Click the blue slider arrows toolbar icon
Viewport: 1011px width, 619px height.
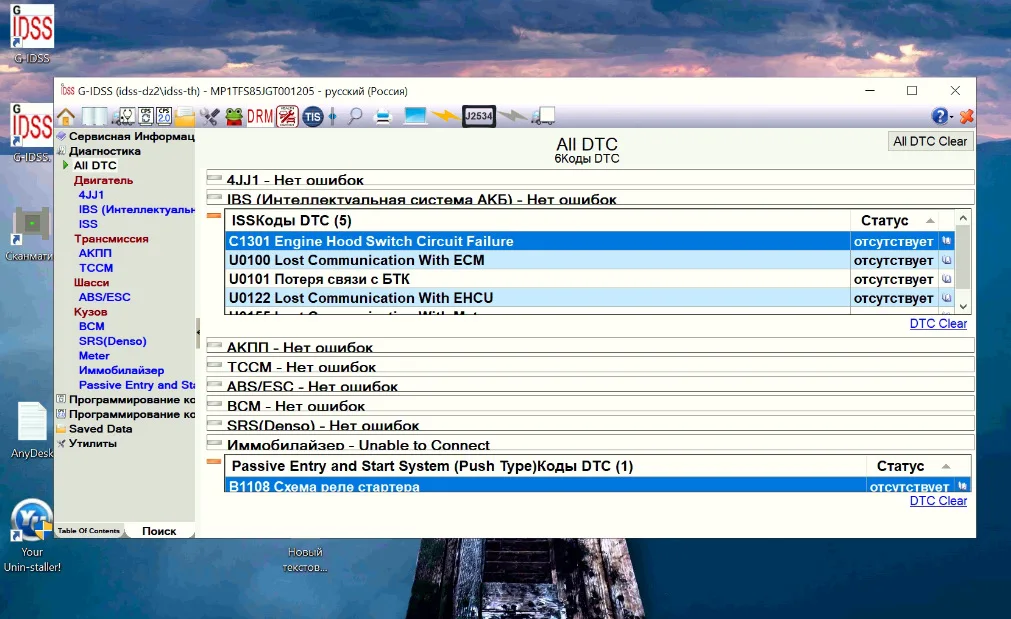pos(333,117)
